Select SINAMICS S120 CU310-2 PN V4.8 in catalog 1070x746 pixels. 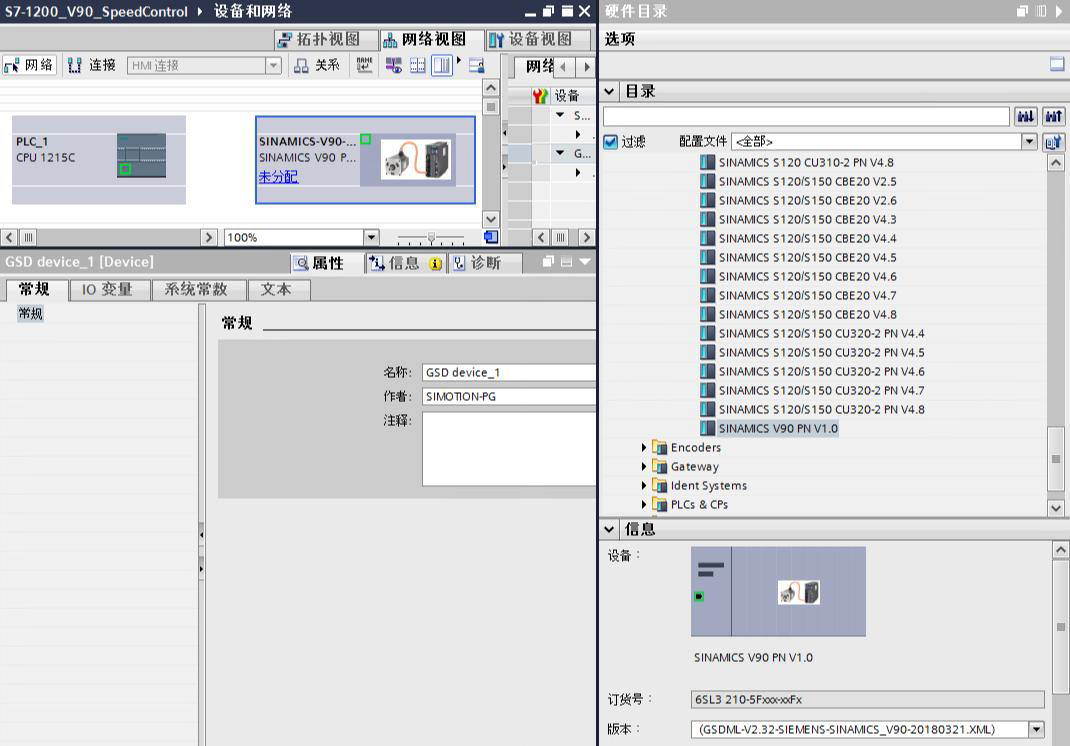click(x=806, y=162)
